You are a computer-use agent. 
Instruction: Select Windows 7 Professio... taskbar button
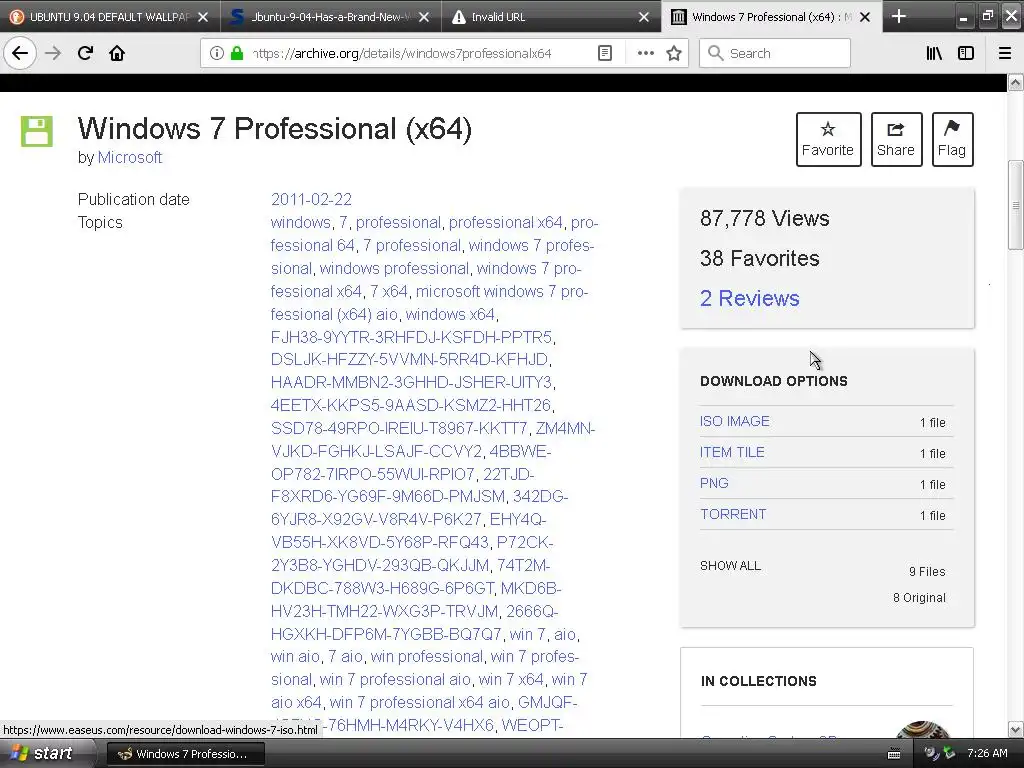point(185,754)
